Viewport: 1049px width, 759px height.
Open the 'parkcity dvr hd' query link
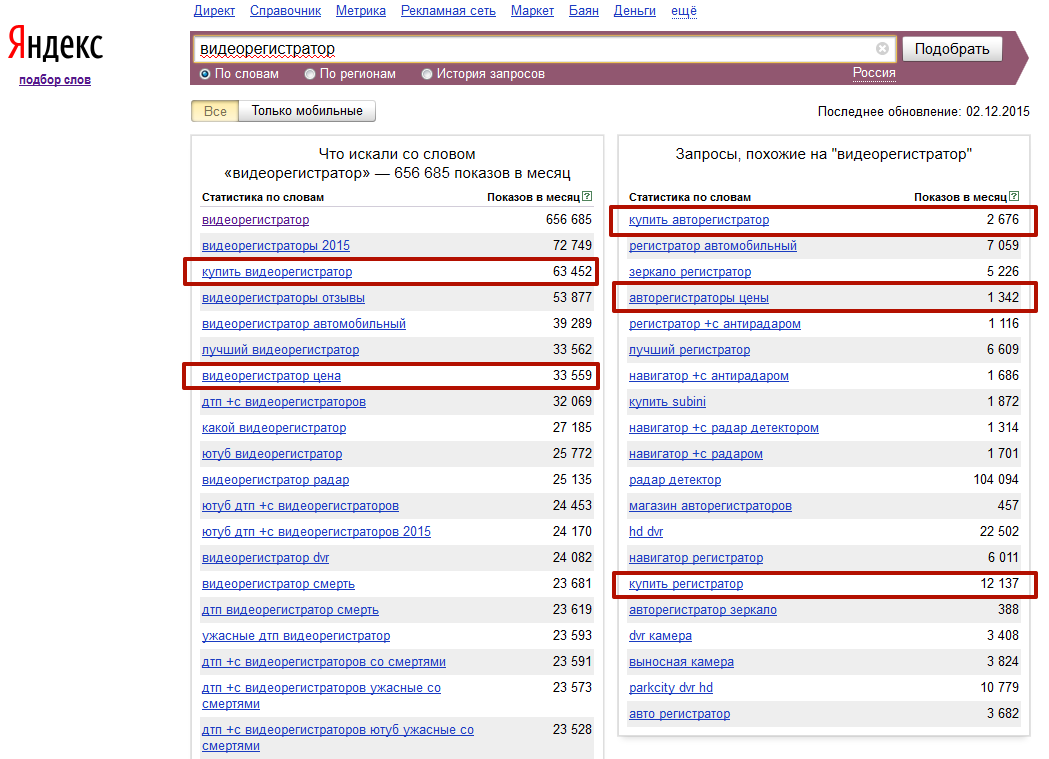point(670,687)
